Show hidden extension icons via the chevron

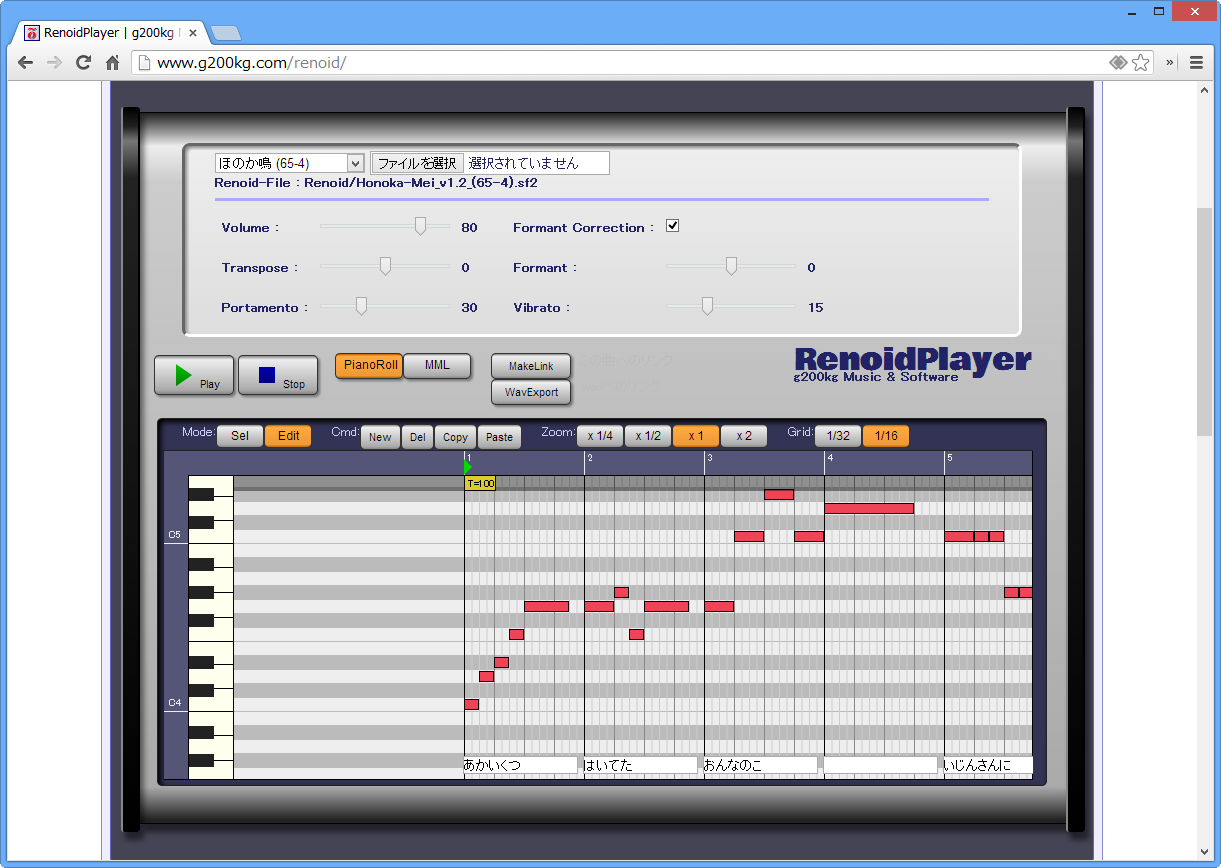[1170, 62]
